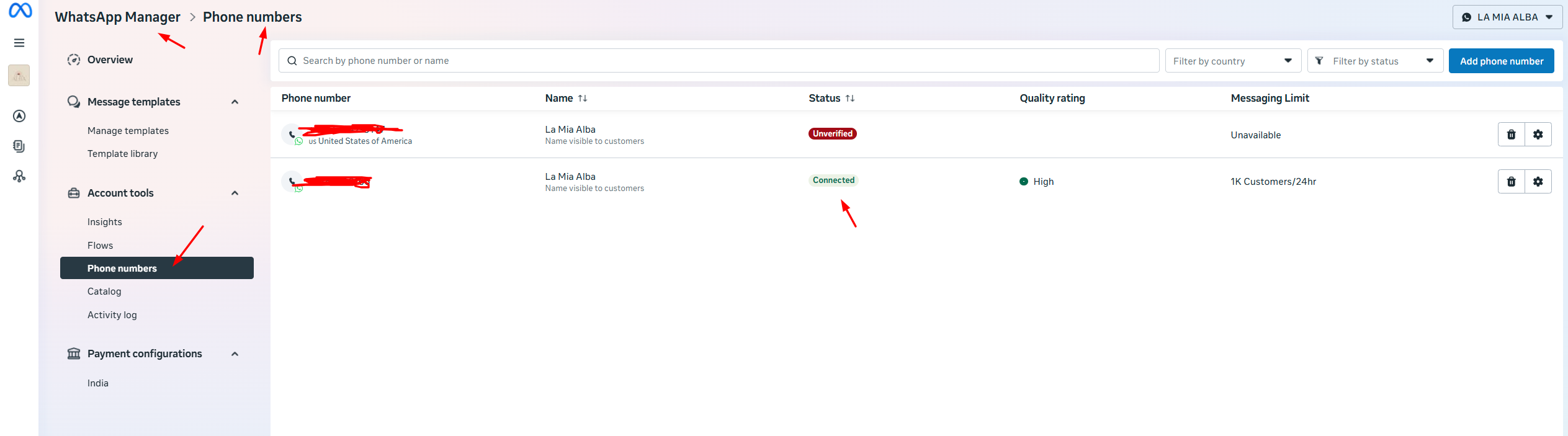Collapse the Account tools section chevron
The height and width of the screenshot is (436, 1568).
click(235, 193)
